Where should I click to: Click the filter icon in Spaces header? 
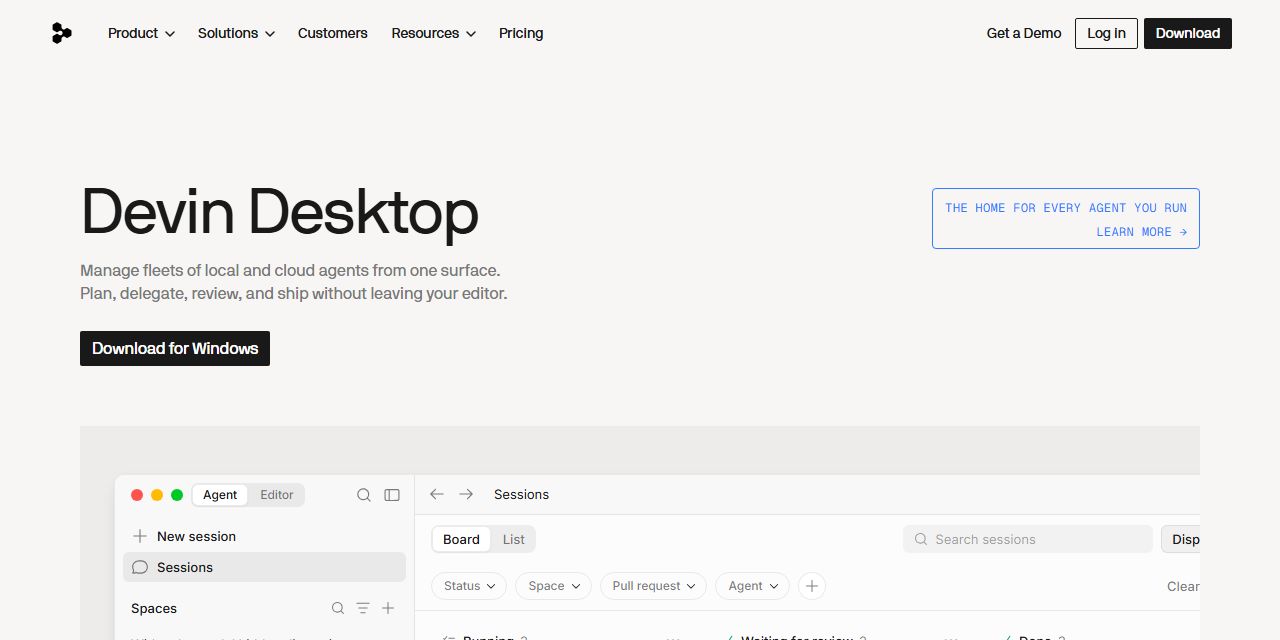363,608
